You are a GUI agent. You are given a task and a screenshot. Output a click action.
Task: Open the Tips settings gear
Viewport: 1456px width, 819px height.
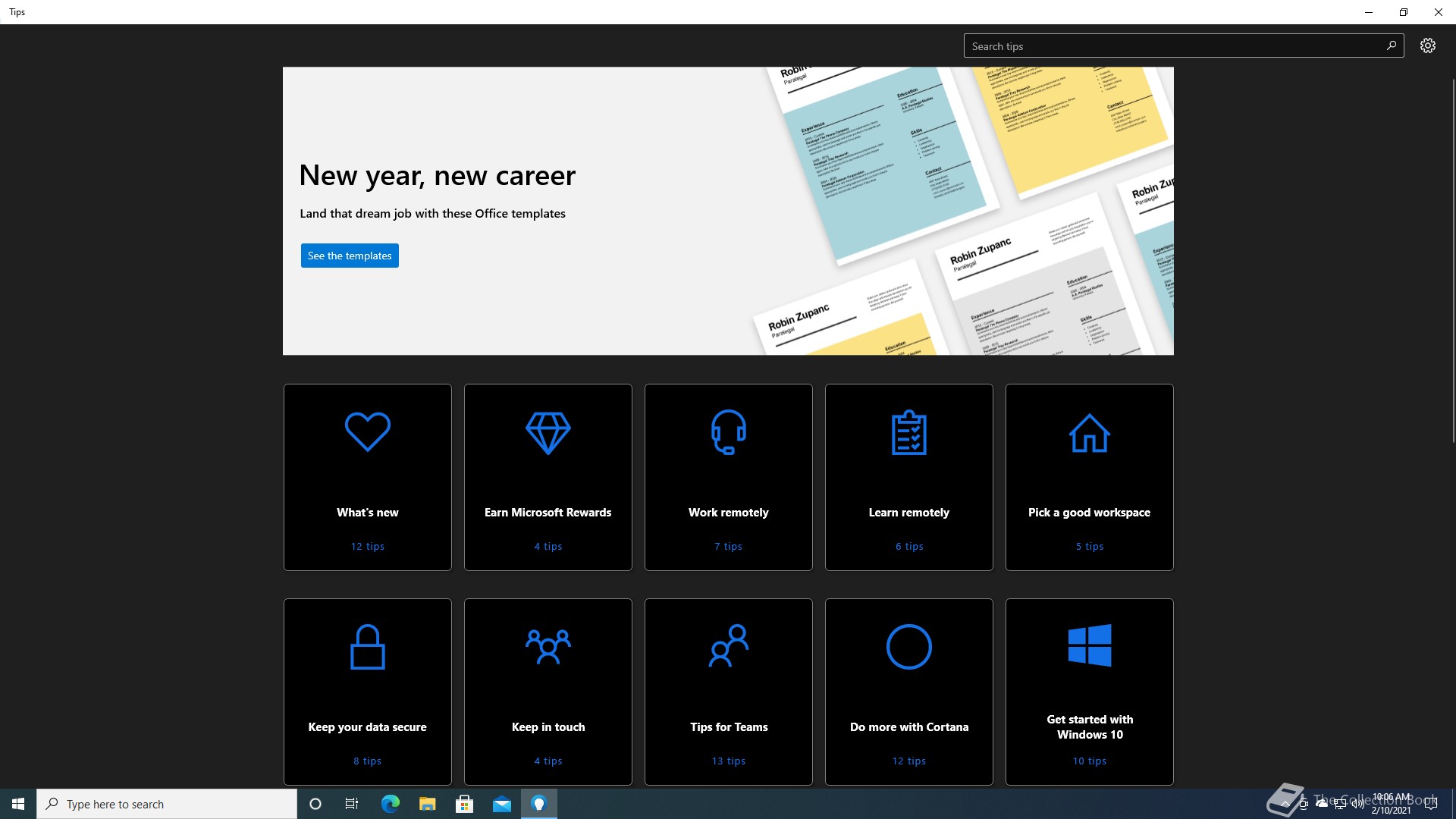coord(1427,45)
